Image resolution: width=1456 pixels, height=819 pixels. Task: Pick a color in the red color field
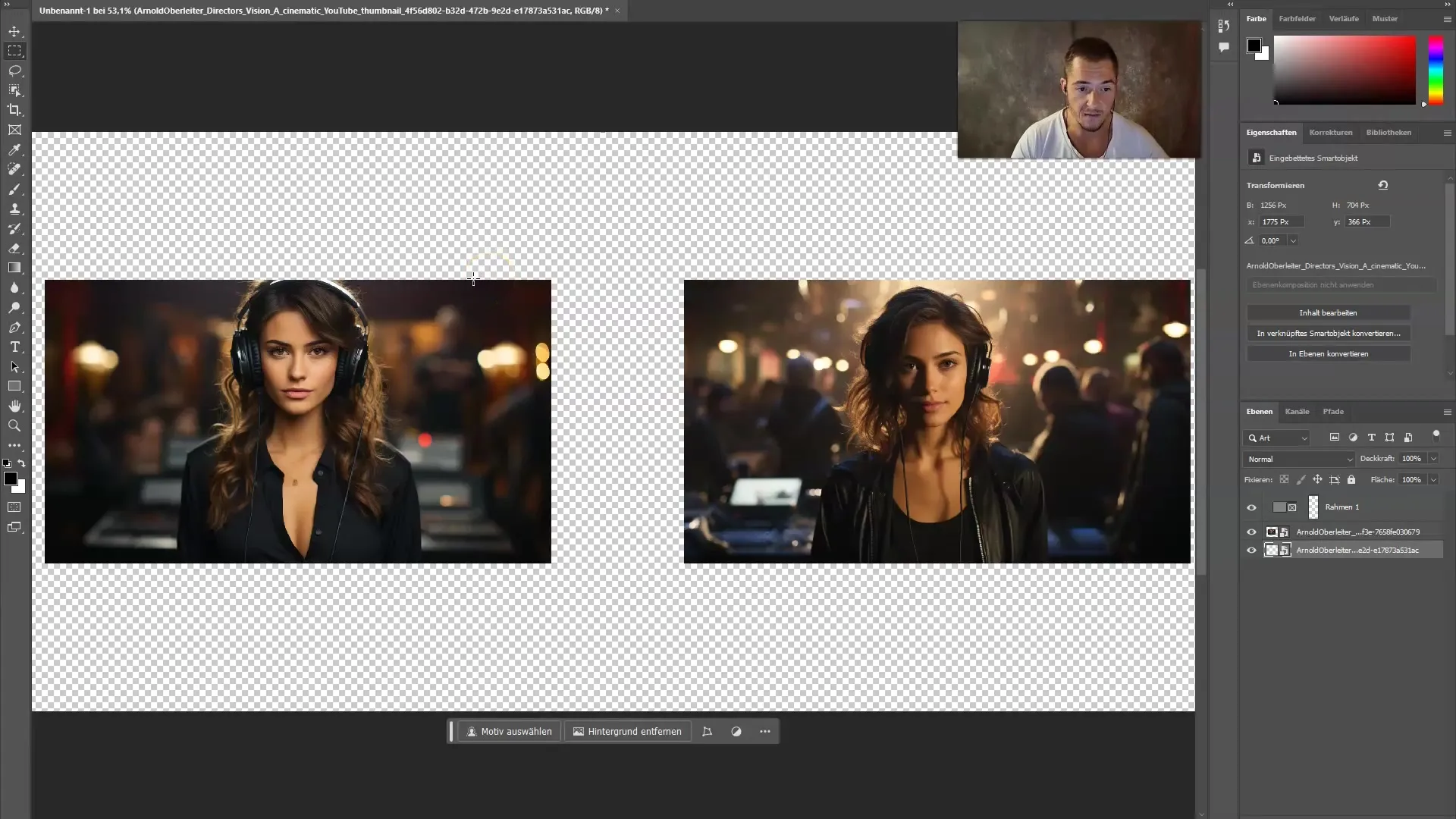[x=1345, y=70]
